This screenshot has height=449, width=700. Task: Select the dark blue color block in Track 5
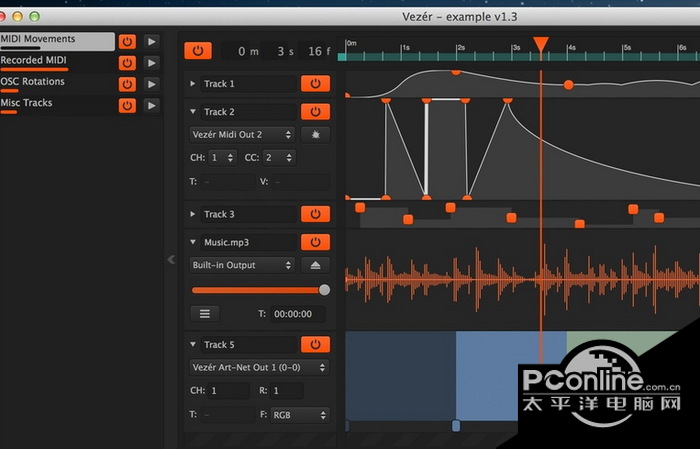401,376
